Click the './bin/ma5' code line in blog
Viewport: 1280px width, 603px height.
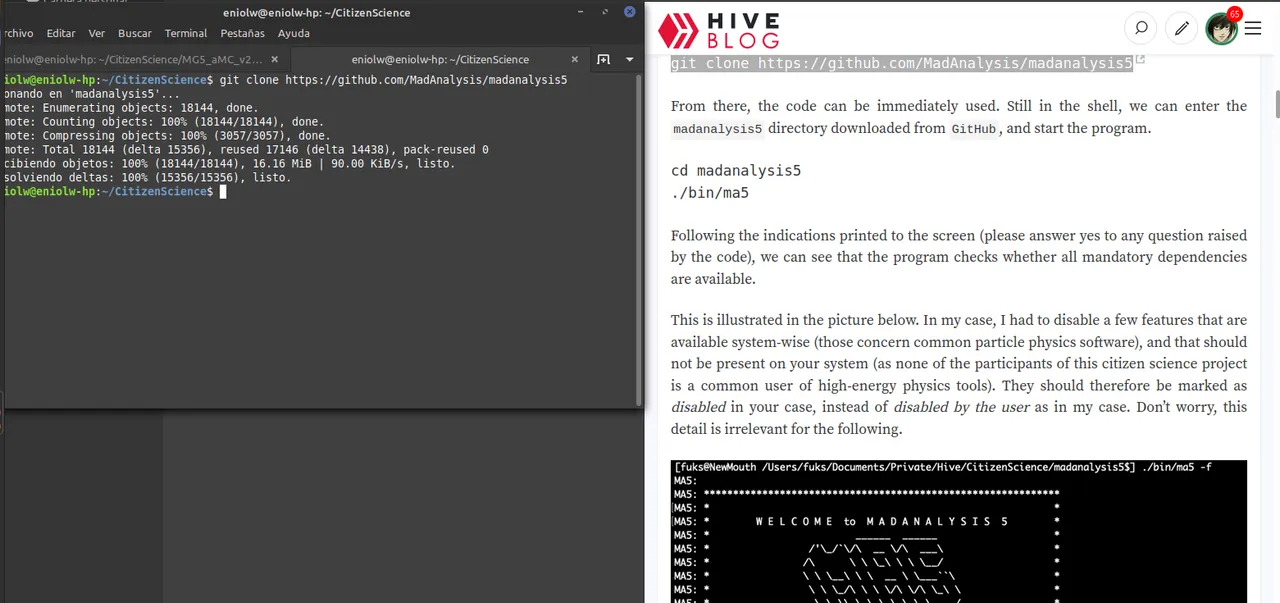click(x=710, y=193)
